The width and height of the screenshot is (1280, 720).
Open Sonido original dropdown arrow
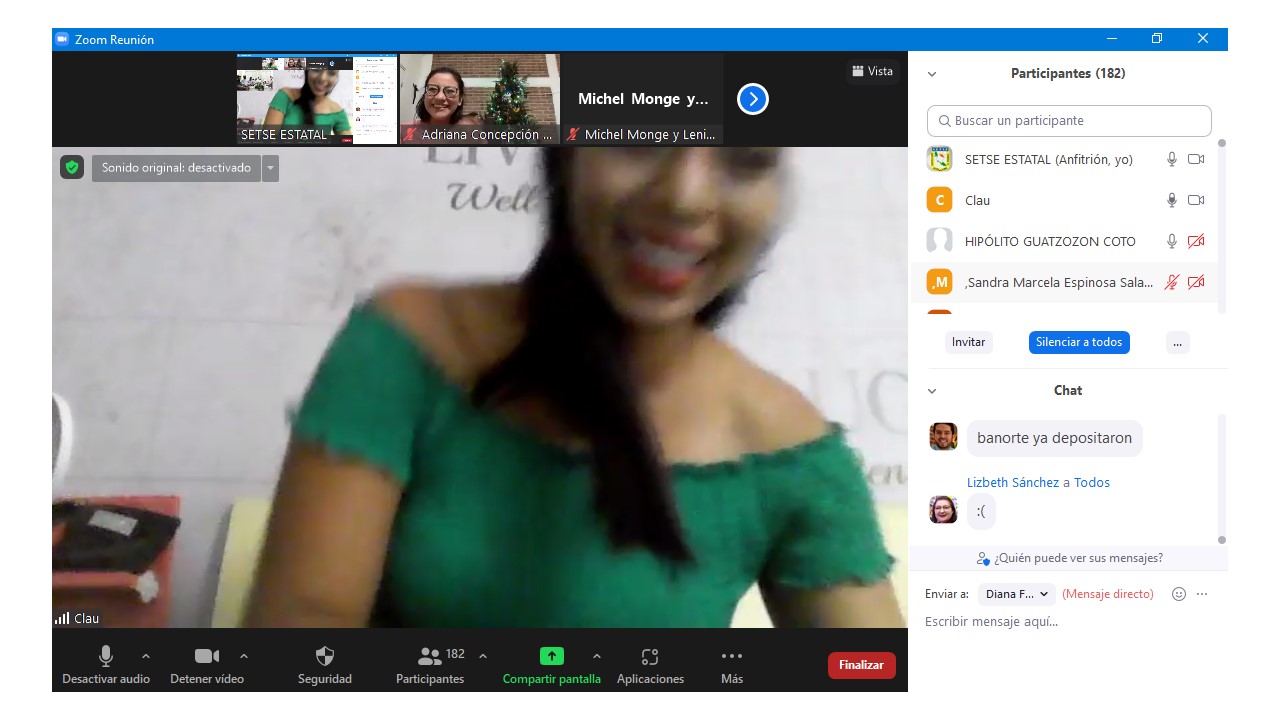270,168
